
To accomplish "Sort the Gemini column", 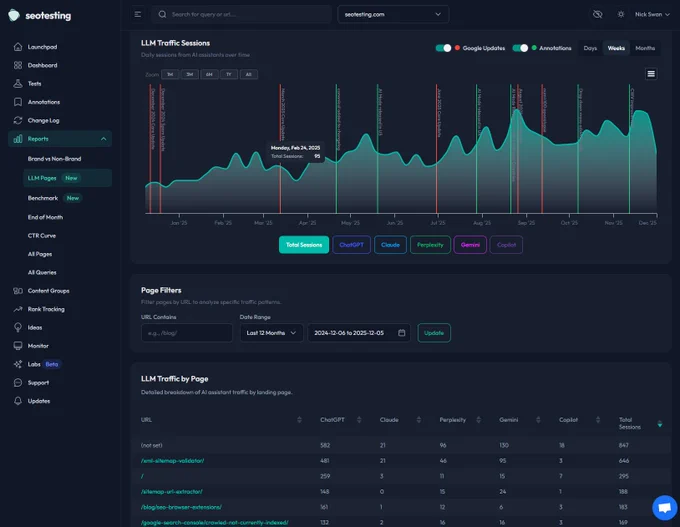I will tap(538, 419).
